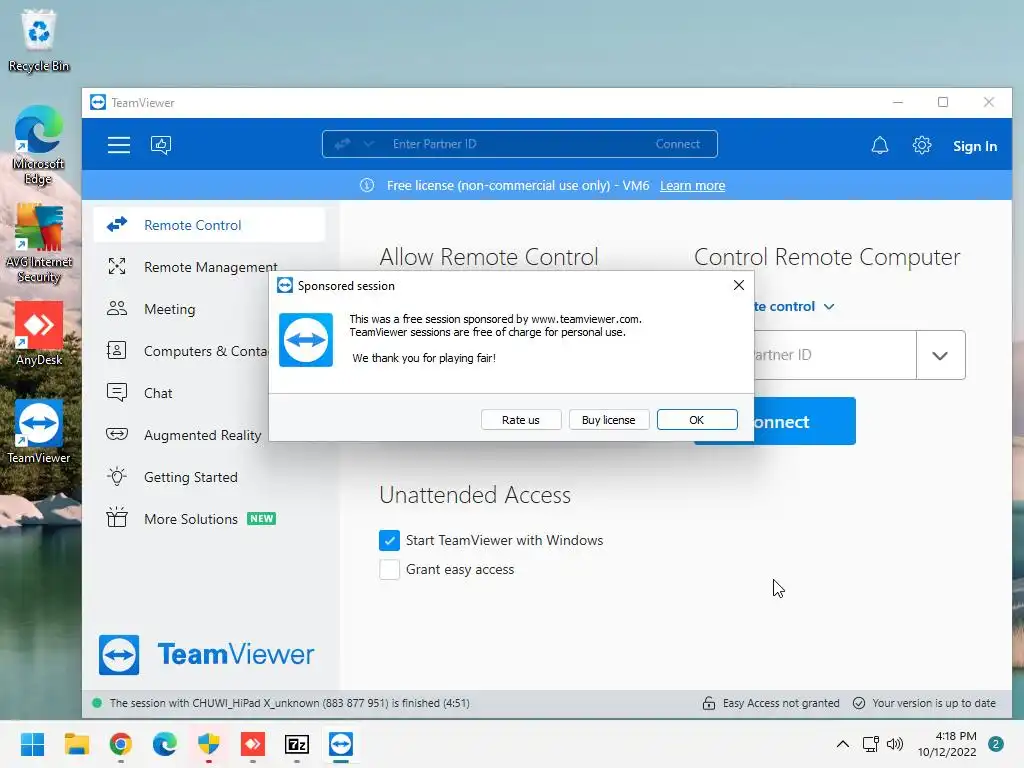
Task: Open Windows Security from the taskbar
Action: 209,744
